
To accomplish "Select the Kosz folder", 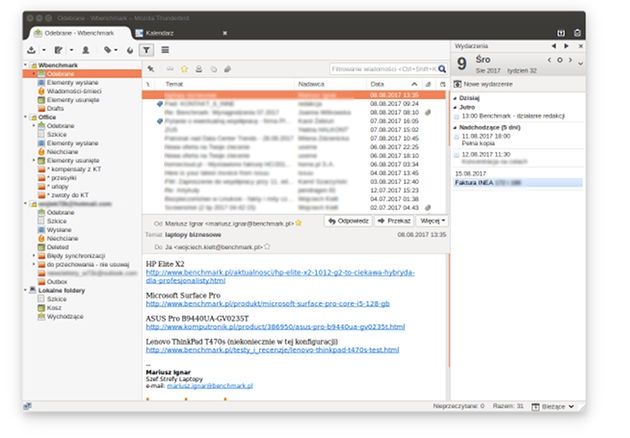I will pos(54,308).
